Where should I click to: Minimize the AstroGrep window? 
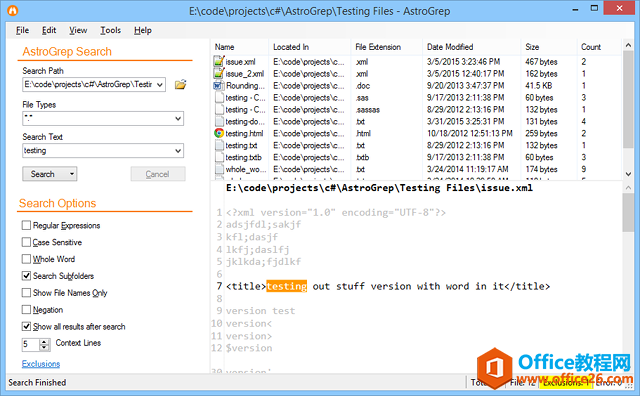tap(576, 9)
